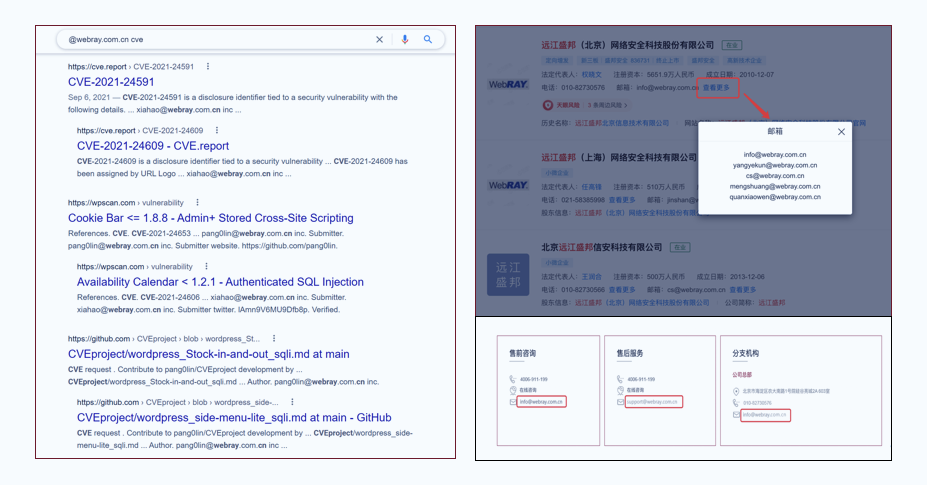This screenshot has height=485, width=927.
Task: Click 在线咨询 text in 售前咨询 card
Action: tap(528, 390)
